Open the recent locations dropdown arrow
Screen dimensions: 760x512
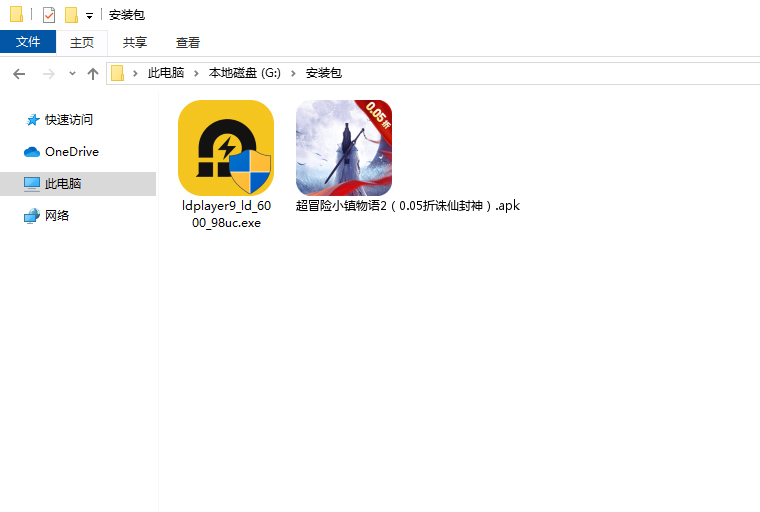click(x=72, y=74)
